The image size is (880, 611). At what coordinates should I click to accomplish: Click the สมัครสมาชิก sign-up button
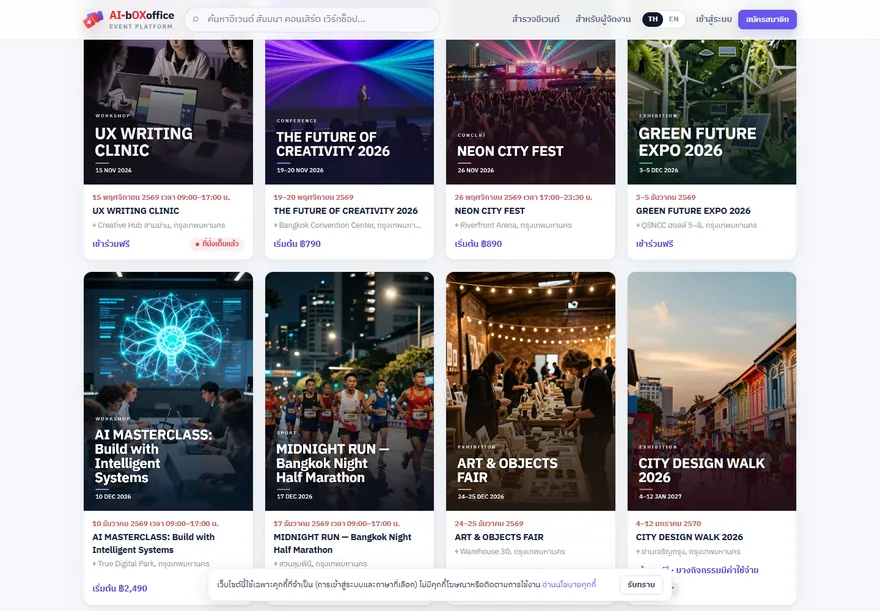point(767,19)
